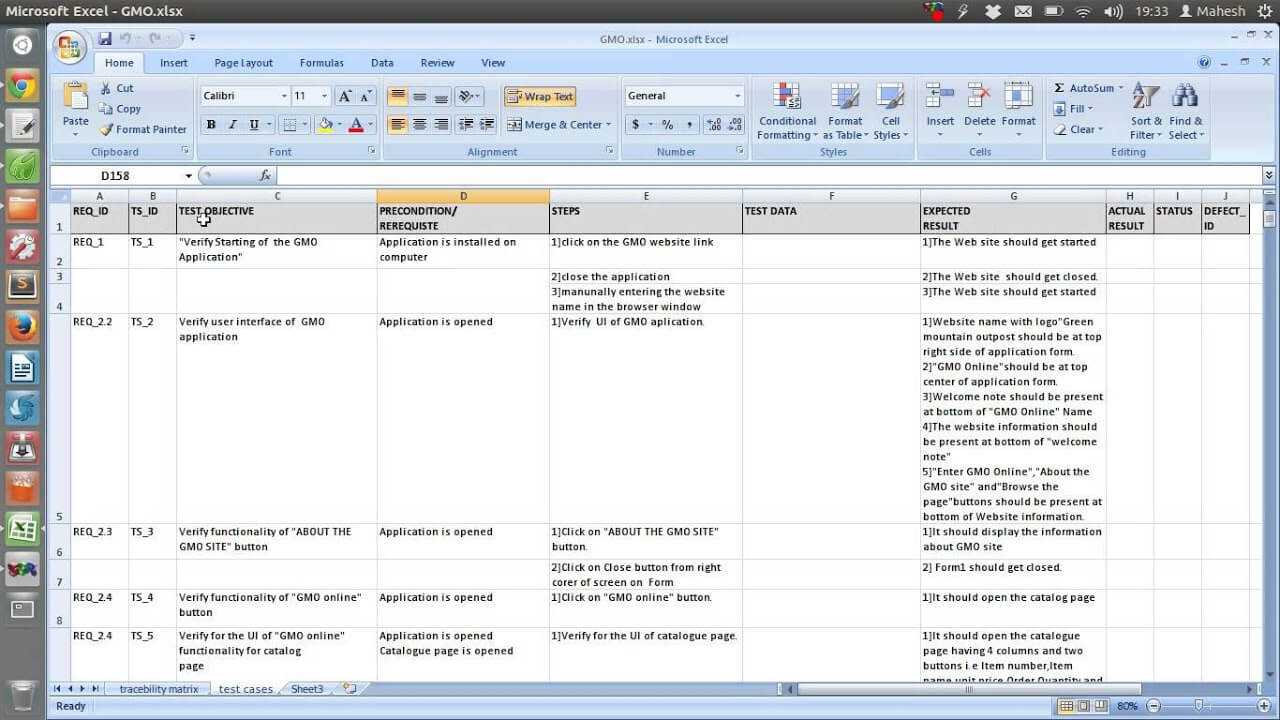Save the workbook from Quick Access Toolbar
The height and width of the screenshot is (720, 1280).
pos(104,39)
